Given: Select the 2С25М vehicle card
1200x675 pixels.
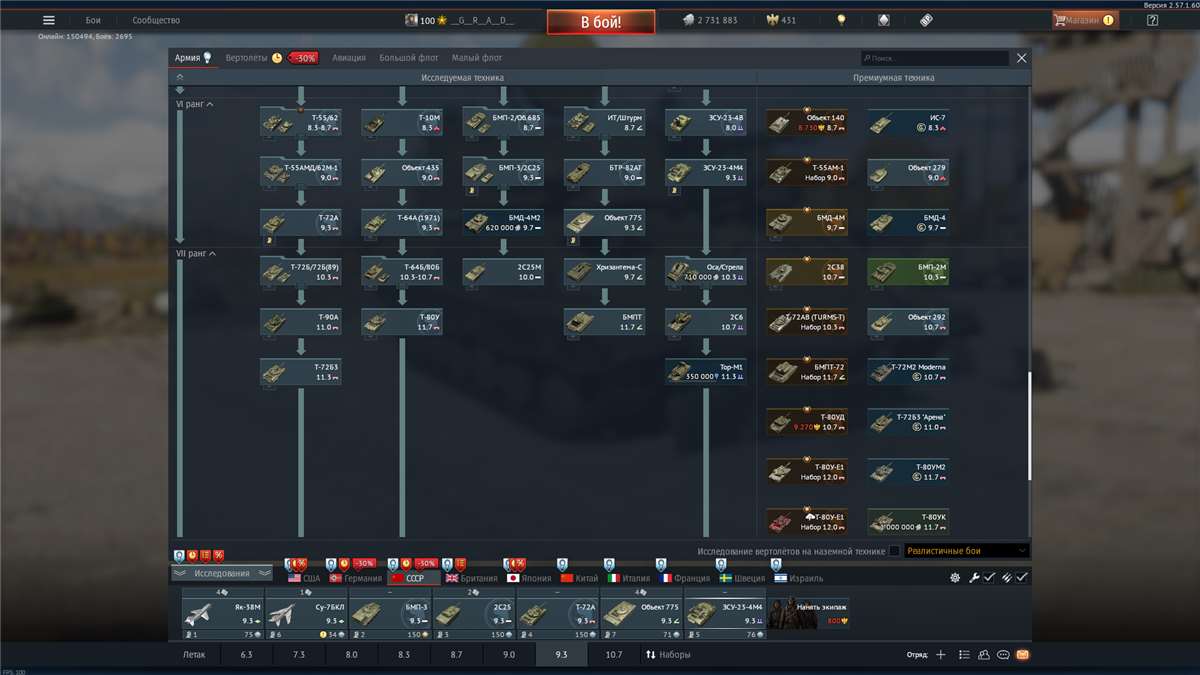Looking at the screenshot, I should (x=503, y=272).
